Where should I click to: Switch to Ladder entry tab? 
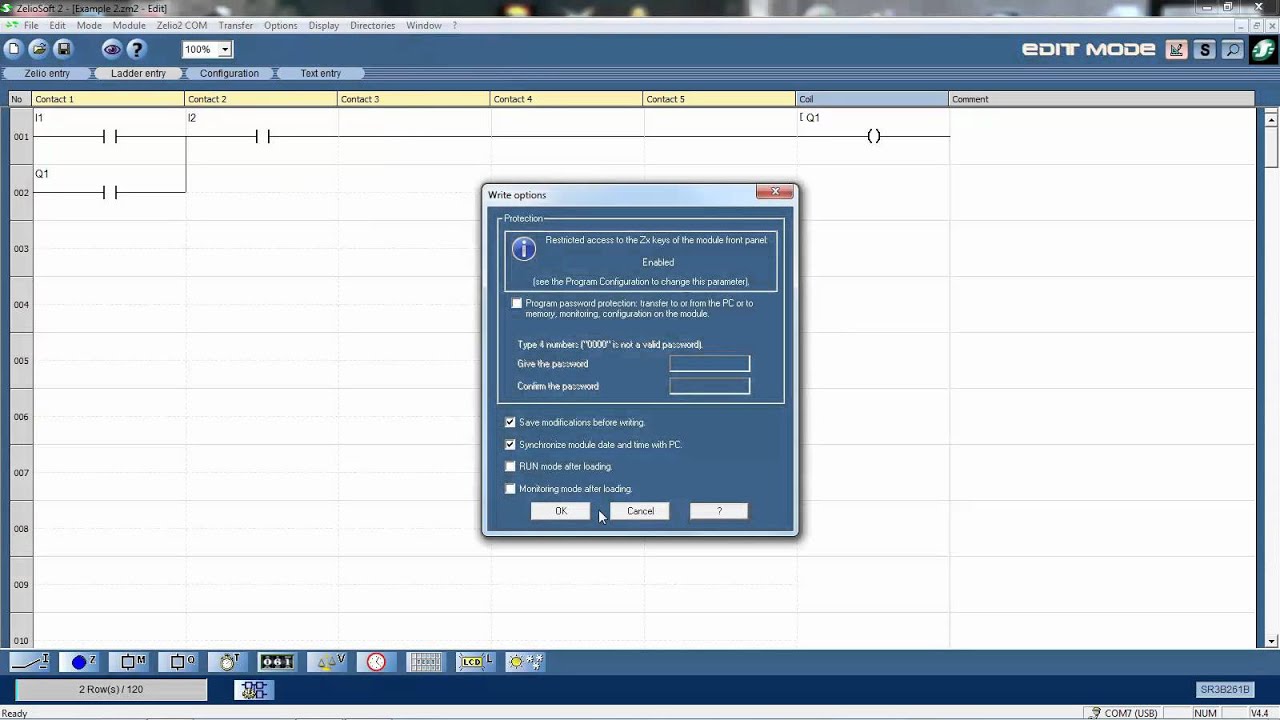coord(138,73)
